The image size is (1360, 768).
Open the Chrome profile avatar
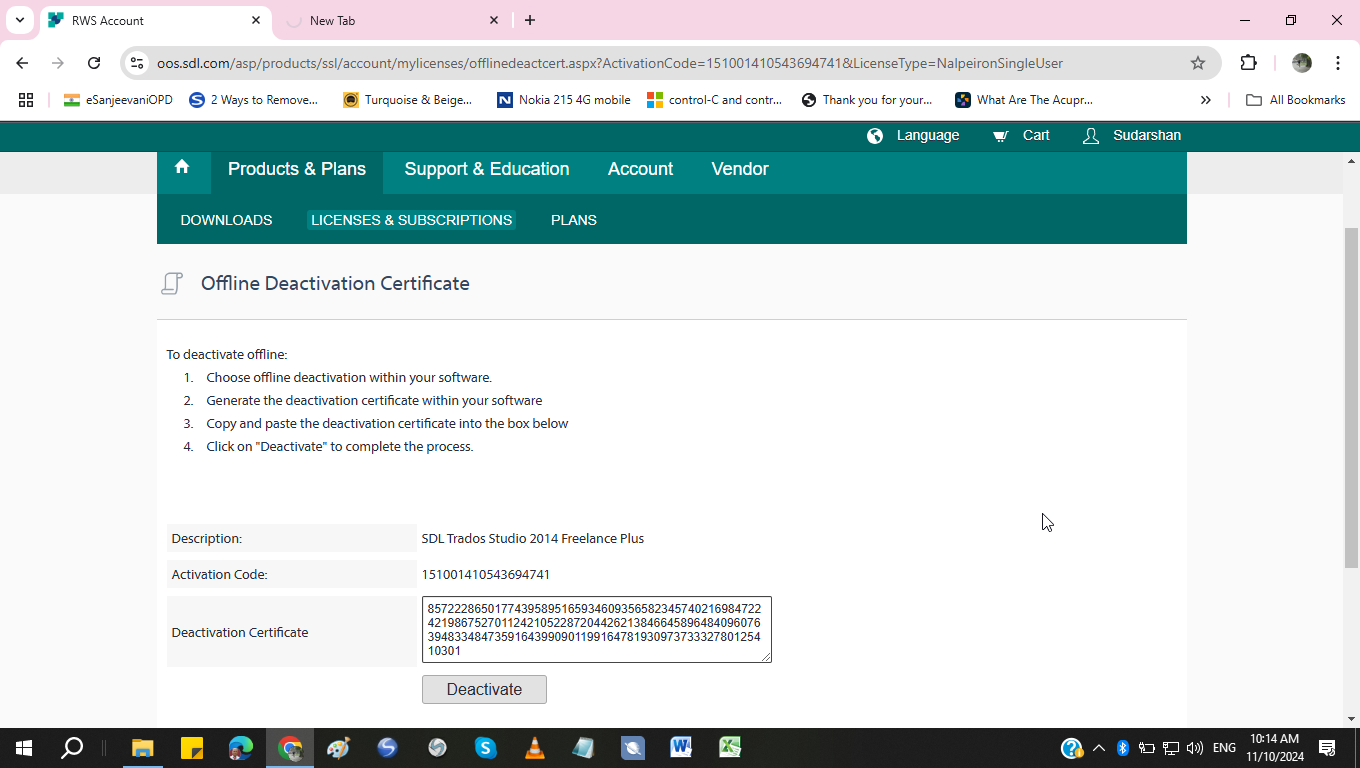[1302, 63]
